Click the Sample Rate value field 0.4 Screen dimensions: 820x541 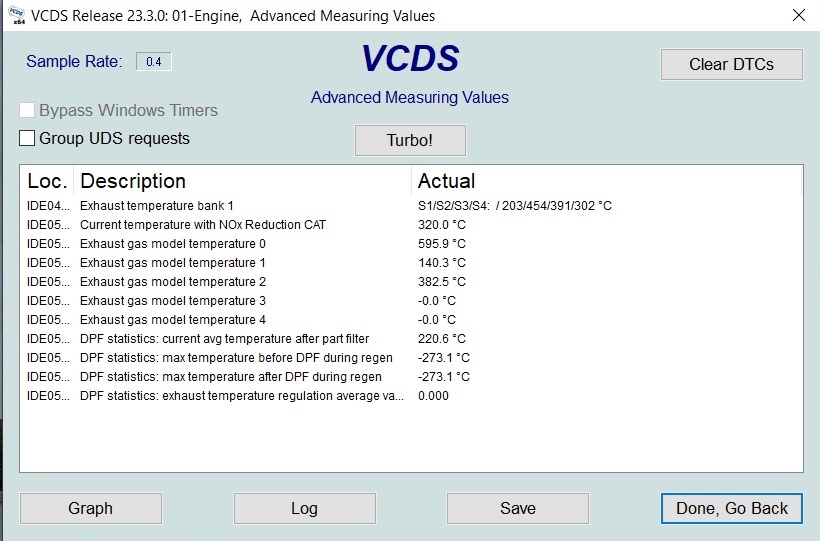pyautogui.click(x=154, y=62)
